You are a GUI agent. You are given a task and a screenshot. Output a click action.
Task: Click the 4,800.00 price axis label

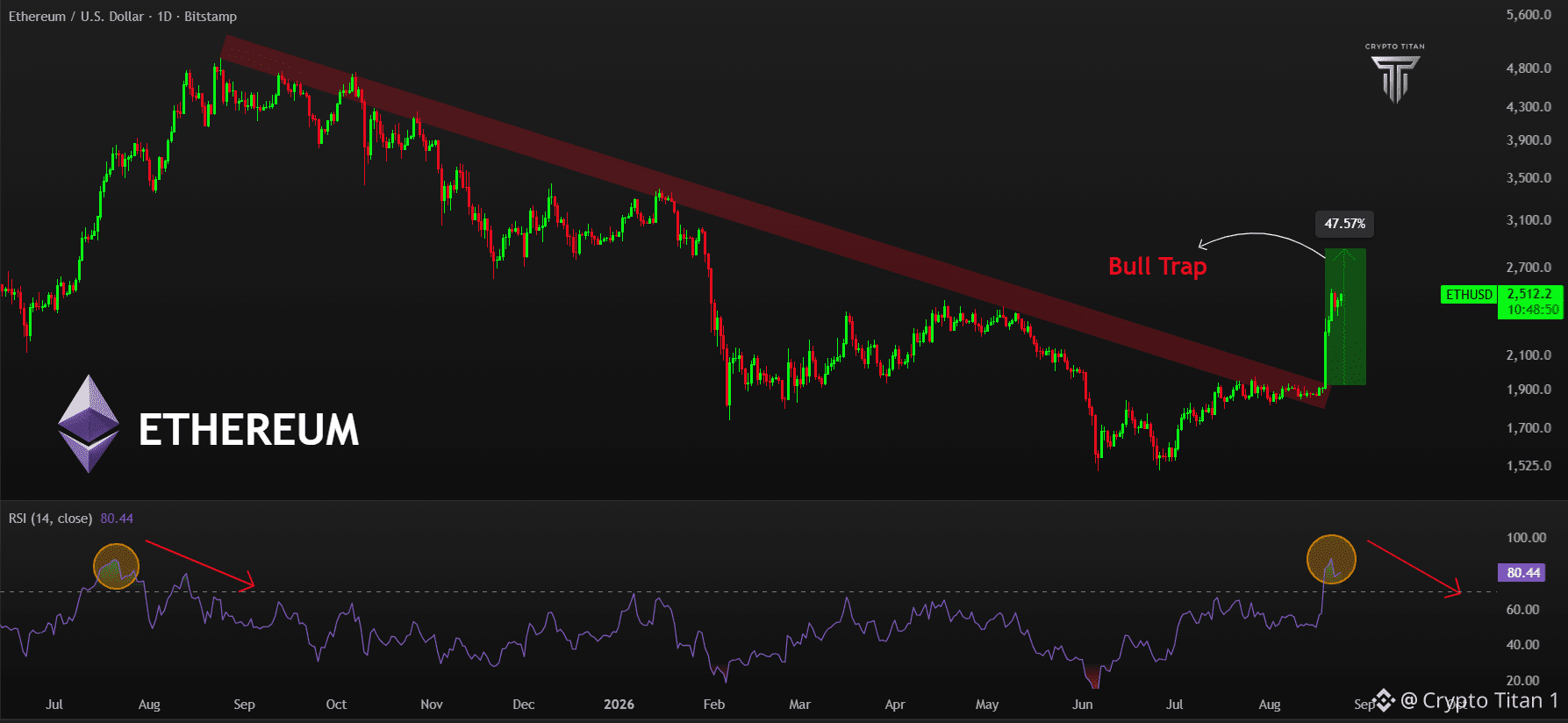[1529, 68]
